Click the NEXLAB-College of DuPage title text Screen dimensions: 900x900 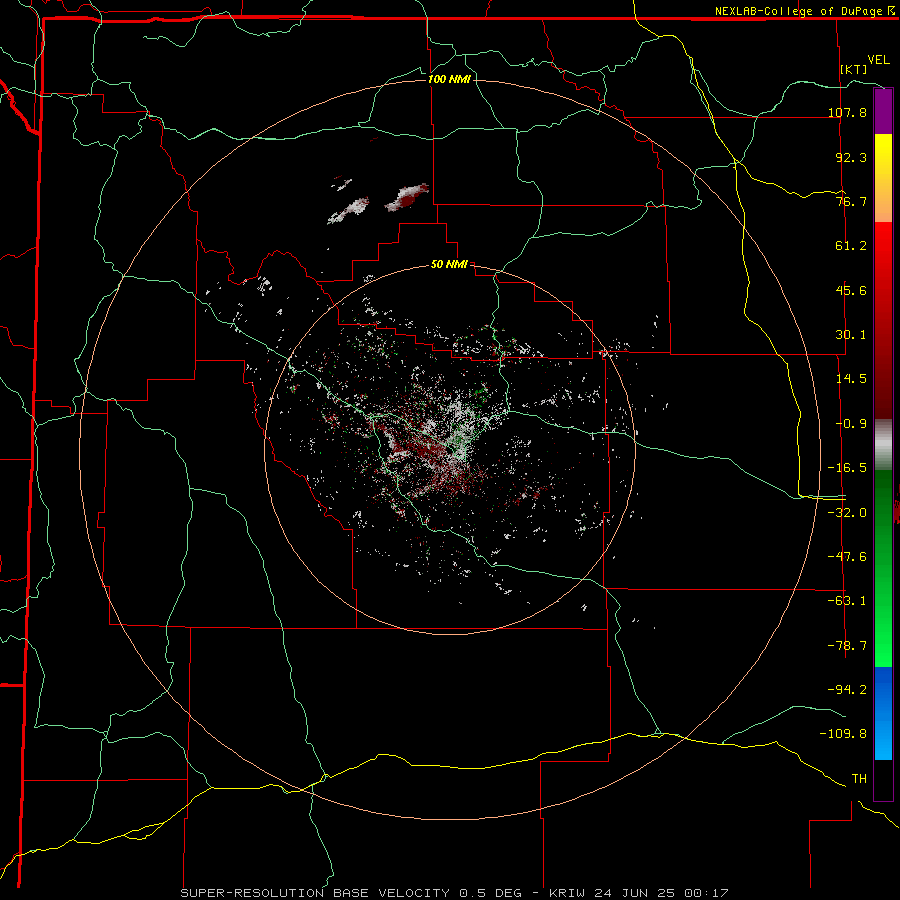tap(798, 11)
